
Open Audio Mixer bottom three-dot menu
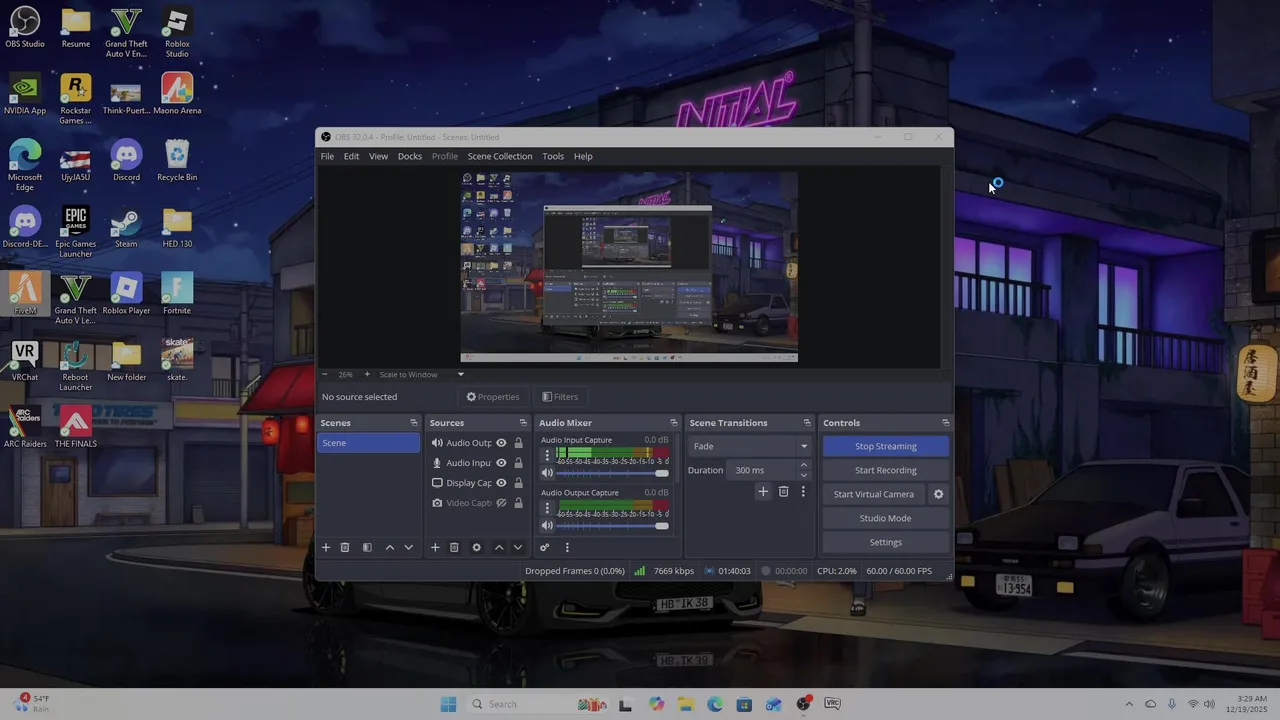567,548
